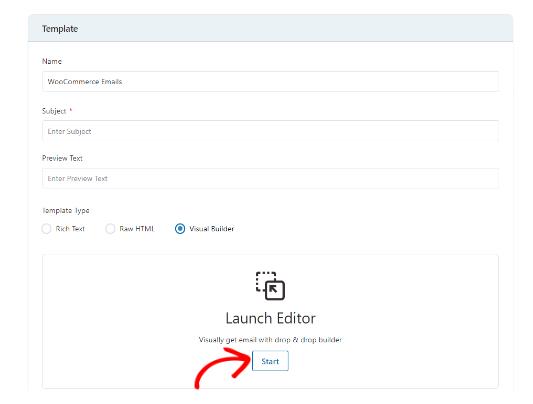
Task: Click the Template panel header title
Action: [x=60, y=29]
